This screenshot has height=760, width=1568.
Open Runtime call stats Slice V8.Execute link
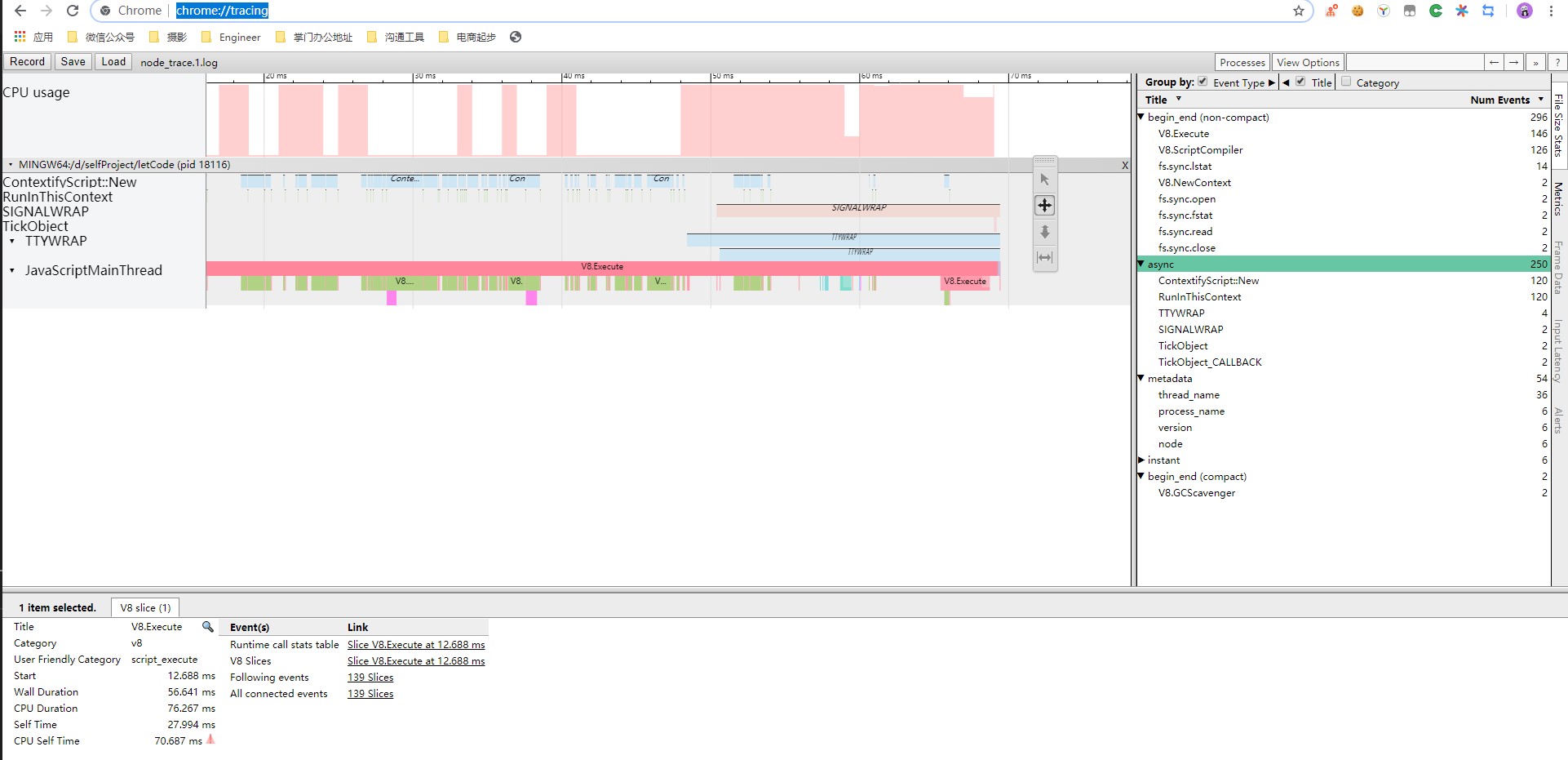(x=416, y=645)
